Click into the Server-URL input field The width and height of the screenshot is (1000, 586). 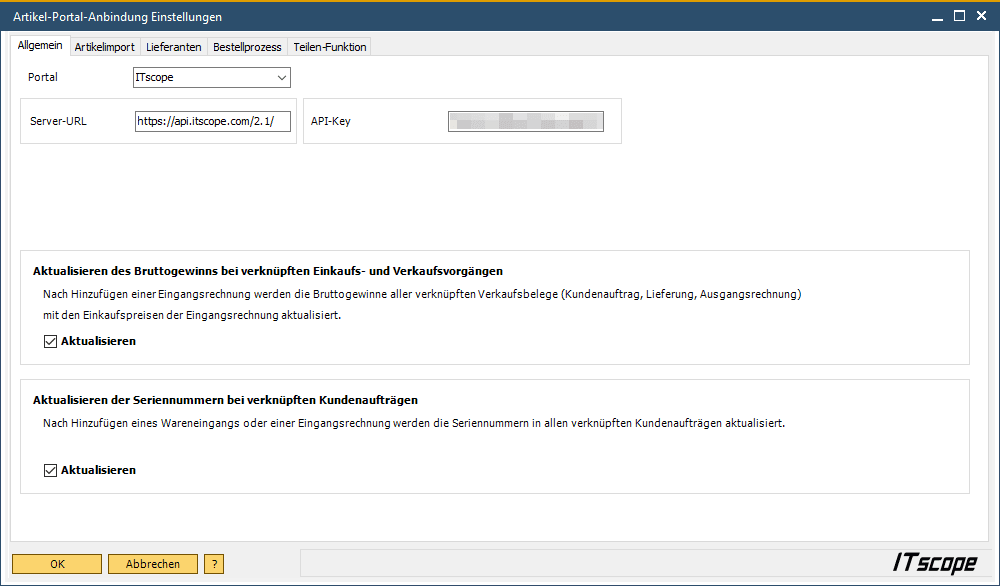212,121
